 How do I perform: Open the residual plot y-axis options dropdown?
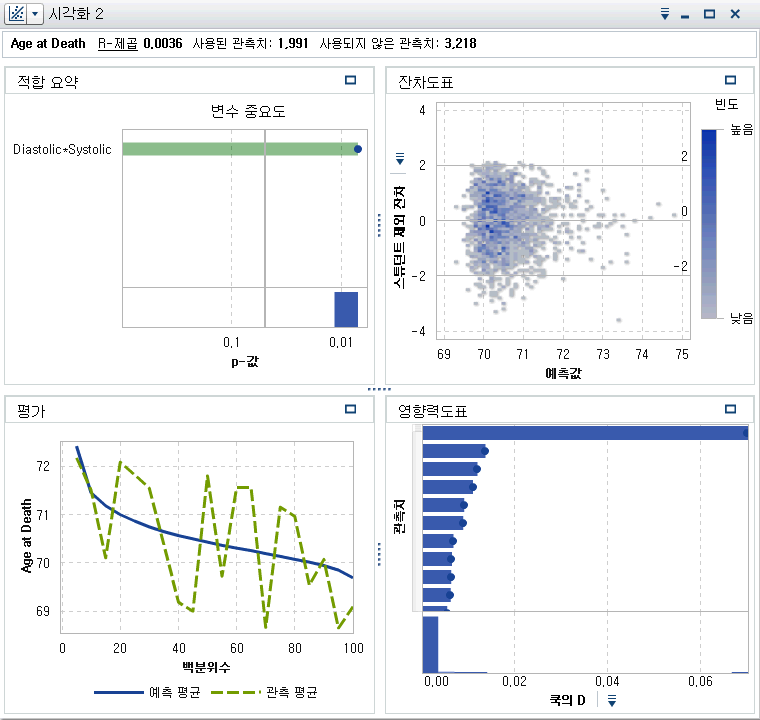400,158
